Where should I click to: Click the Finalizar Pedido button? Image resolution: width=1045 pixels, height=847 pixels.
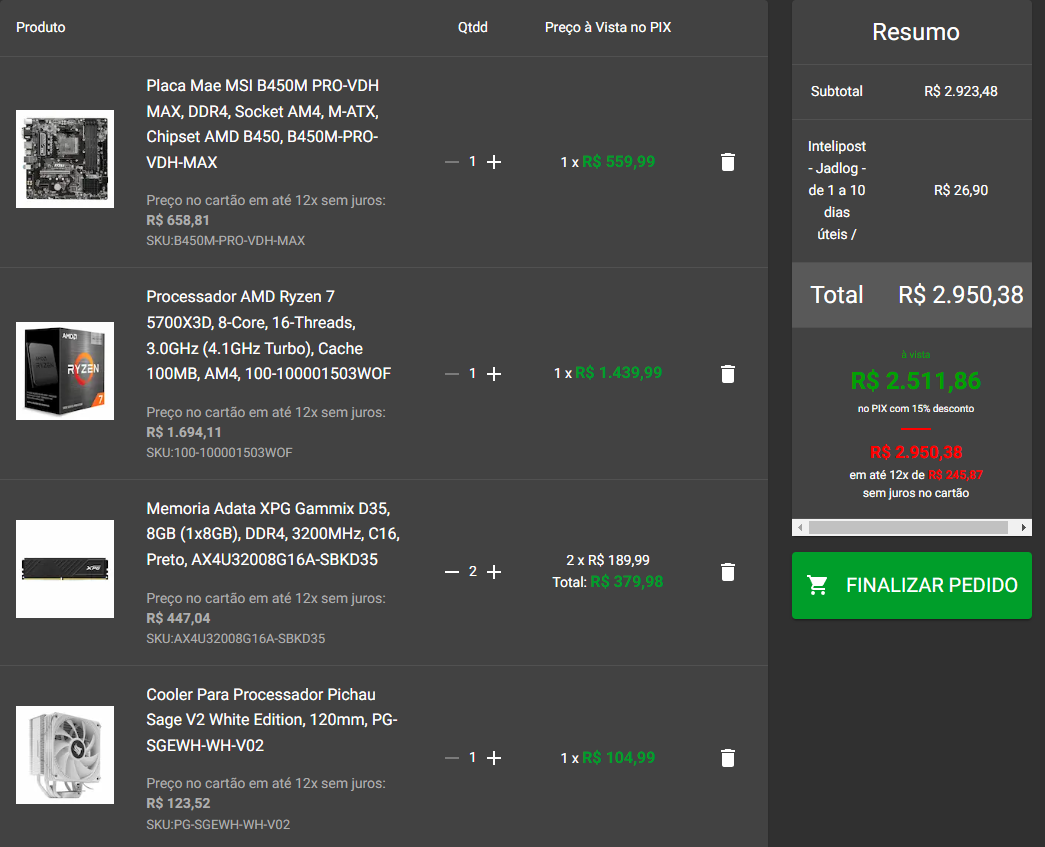(912, 585)
